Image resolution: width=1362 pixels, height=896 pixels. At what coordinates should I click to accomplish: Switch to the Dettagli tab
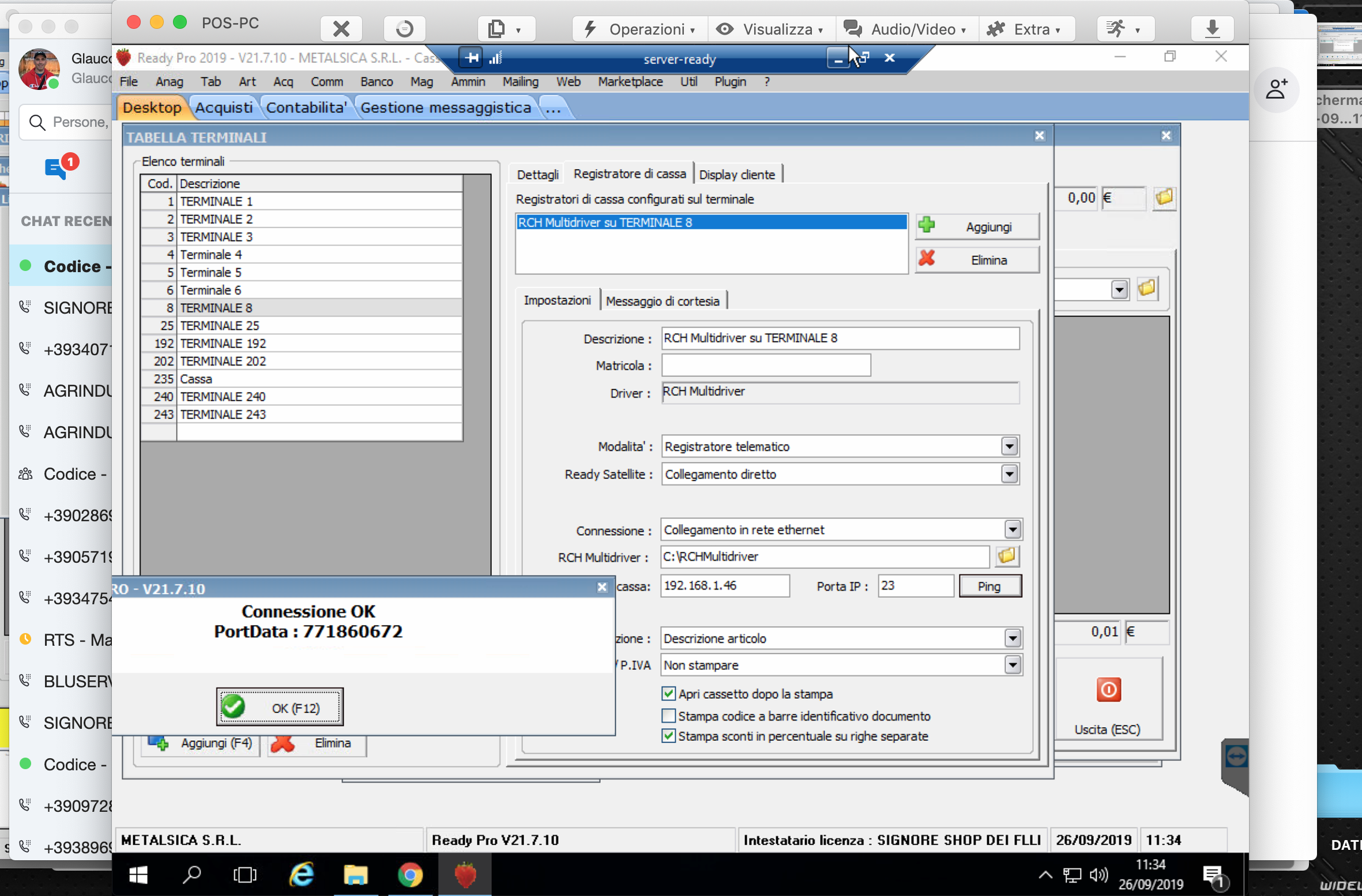pos(537,174)
